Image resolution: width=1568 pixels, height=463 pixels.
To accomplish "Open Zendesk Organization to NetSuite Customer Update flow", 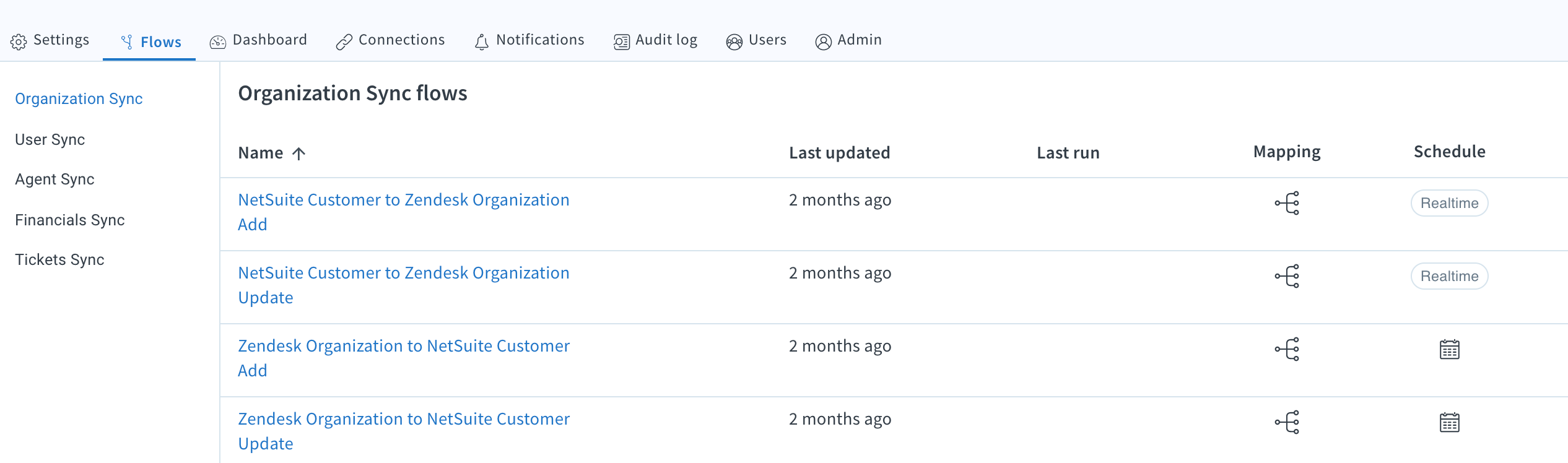I will [404, 431].
